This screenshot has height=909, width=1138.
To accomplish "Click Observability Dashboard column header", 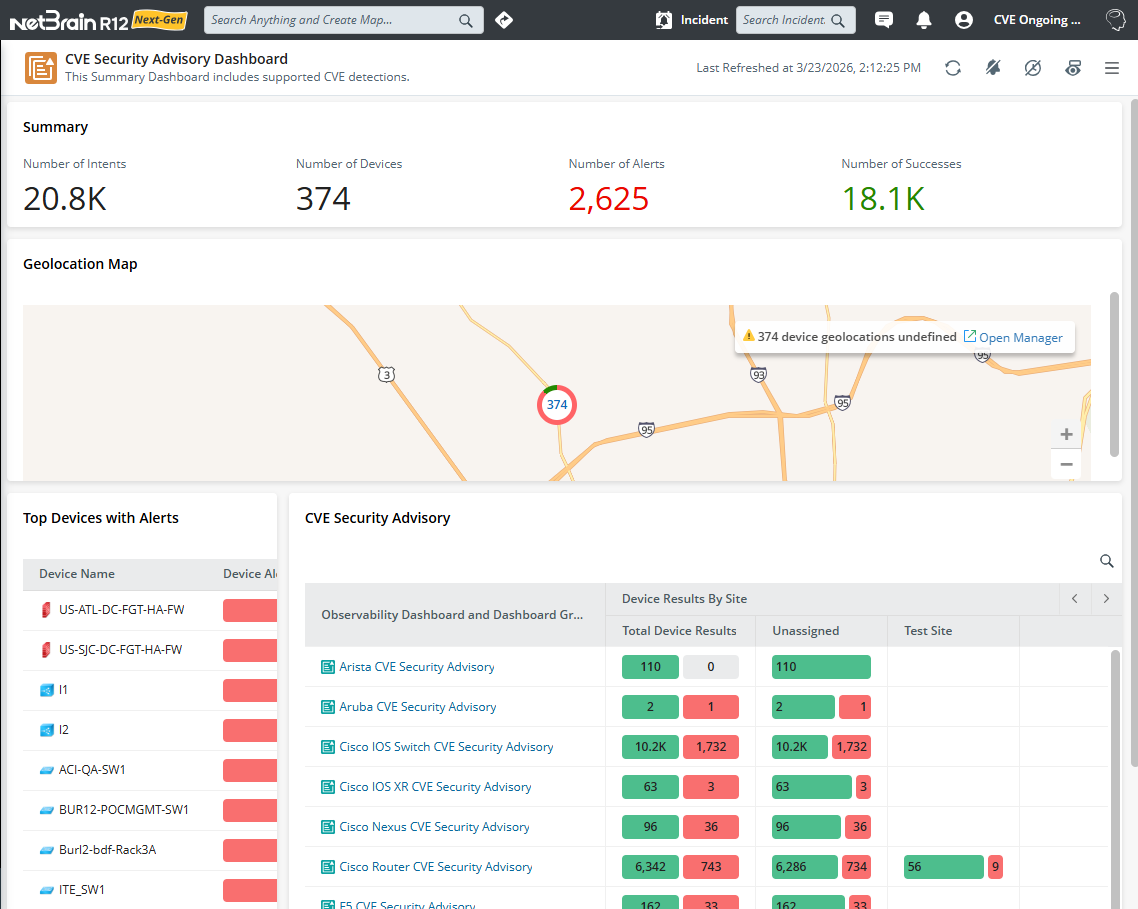I will [452, 615].
